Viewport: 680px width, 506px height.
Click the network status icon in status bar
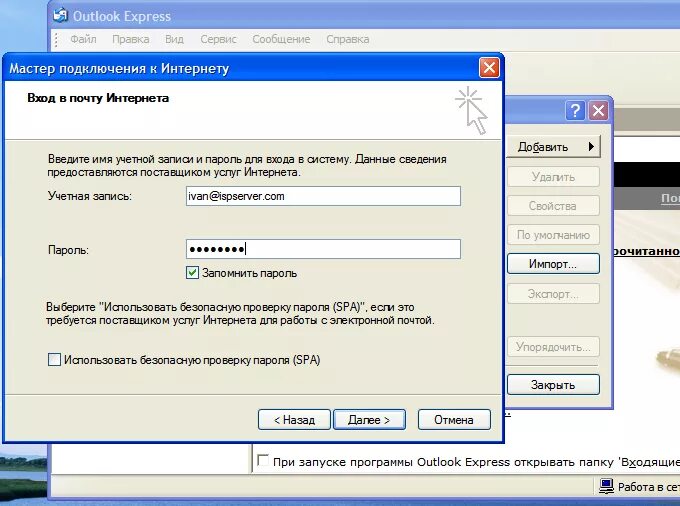click(606, 486)
